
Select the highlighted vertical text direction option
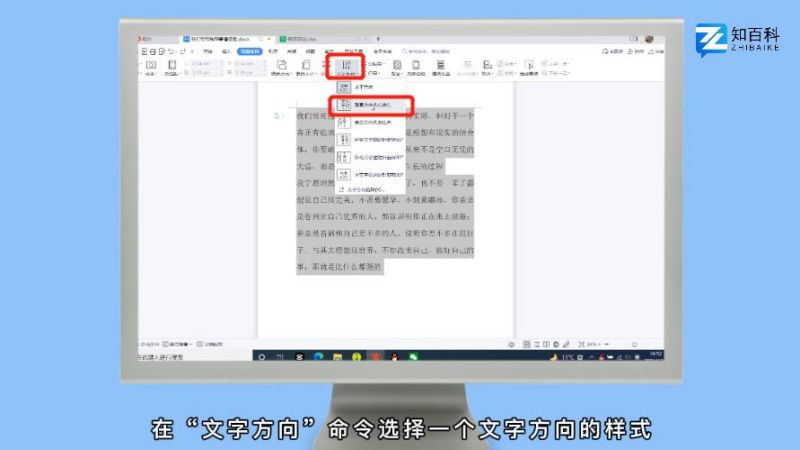pos(370,104)
